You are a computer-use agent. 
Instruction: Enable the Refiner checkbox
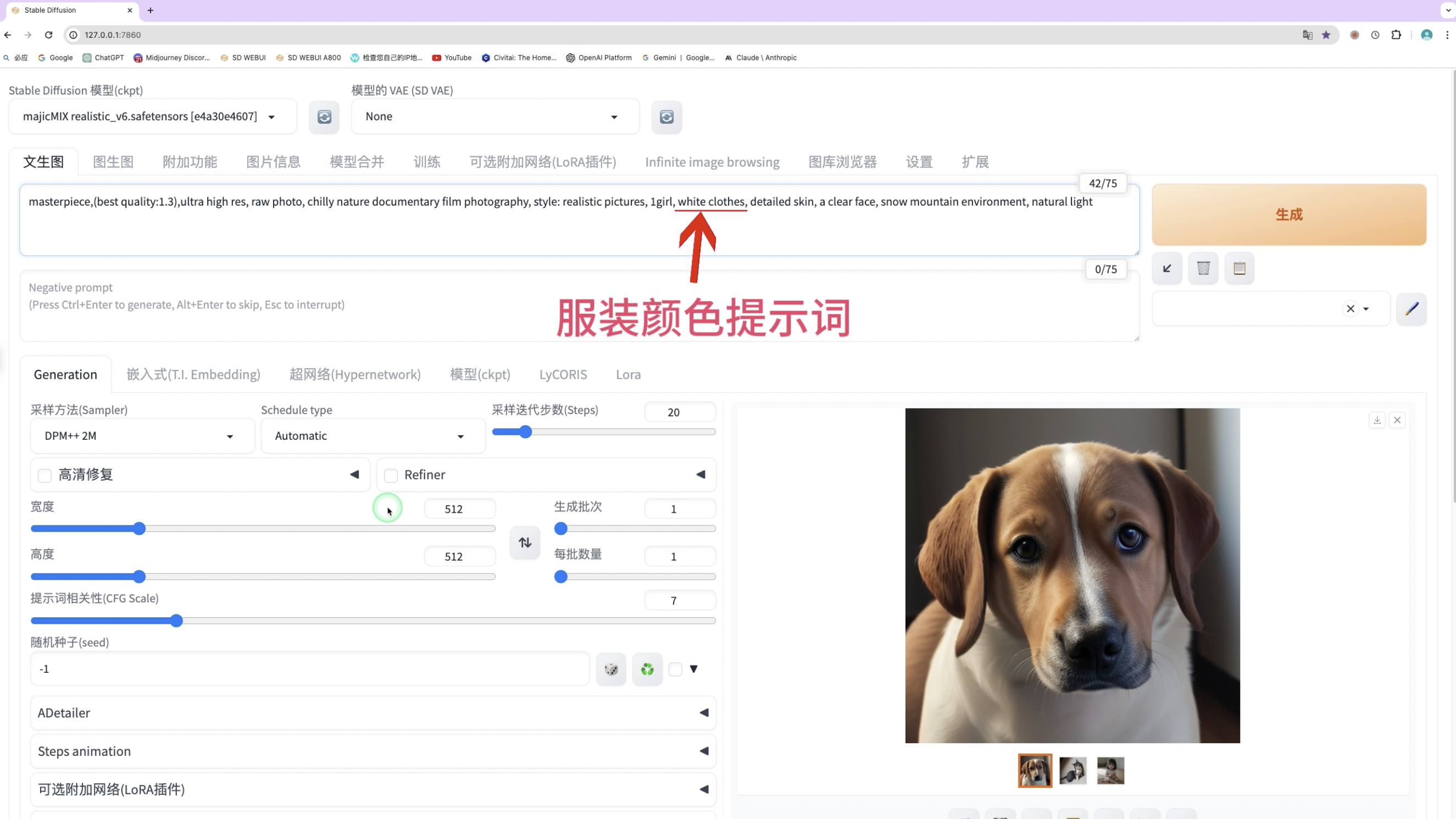click(391, 475)
